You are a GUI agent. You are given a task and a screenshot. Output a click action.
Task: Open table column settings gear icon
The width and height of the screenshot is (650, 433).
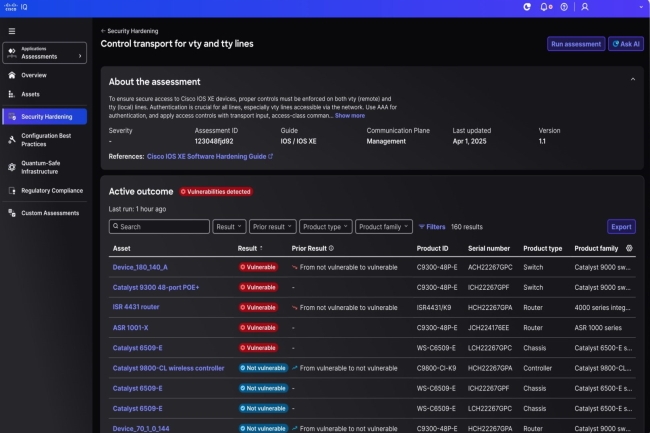coord(629,248)
